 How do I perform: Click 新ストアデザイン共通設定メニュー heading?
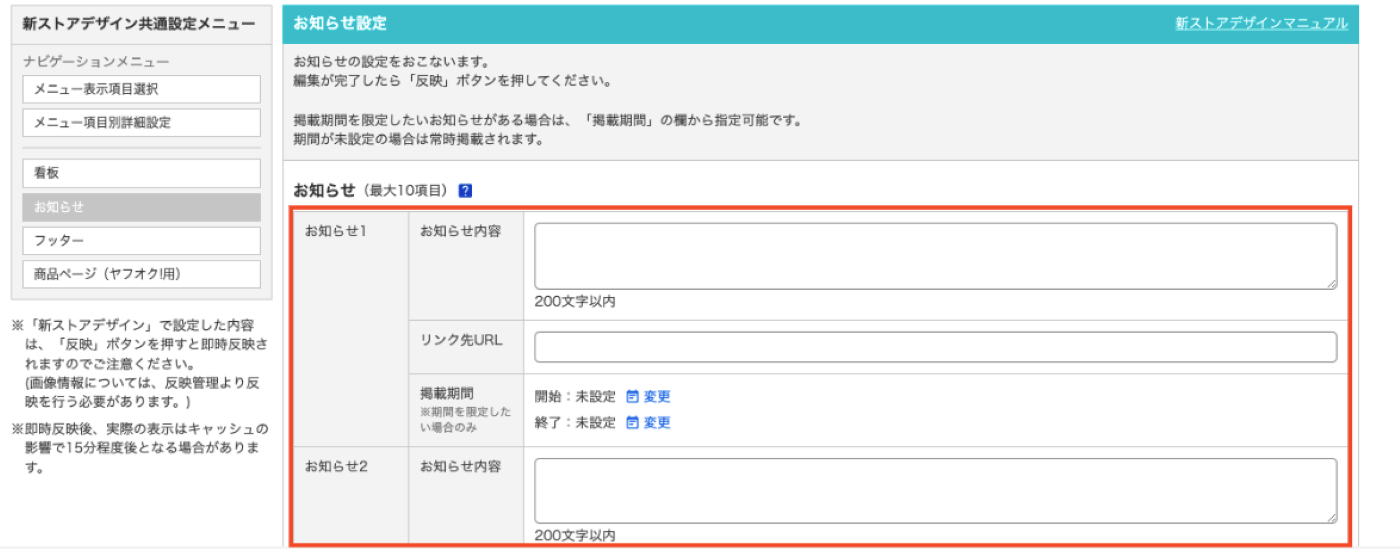tap(138, 23)
